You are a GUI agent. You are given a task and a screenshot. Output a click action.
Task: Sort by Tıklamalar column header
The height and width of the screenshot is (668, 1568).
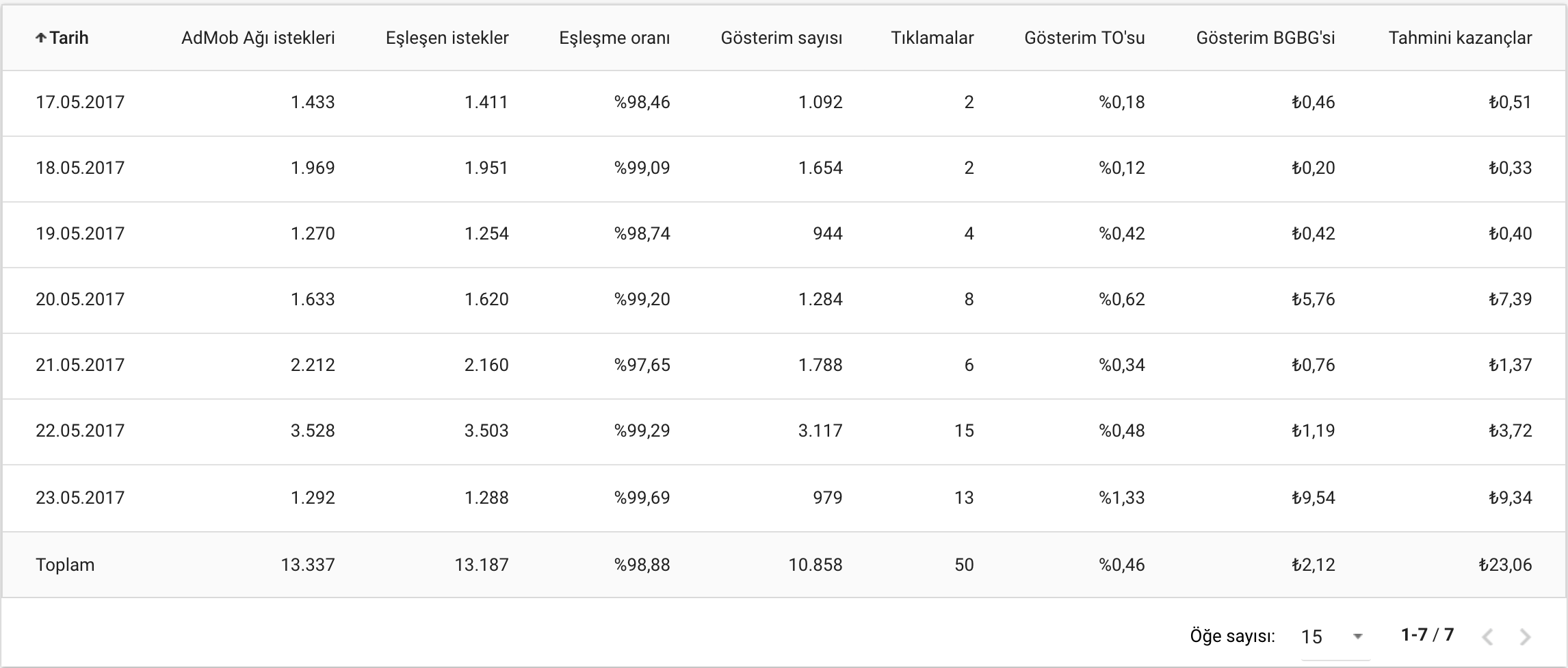click(932, 38)
